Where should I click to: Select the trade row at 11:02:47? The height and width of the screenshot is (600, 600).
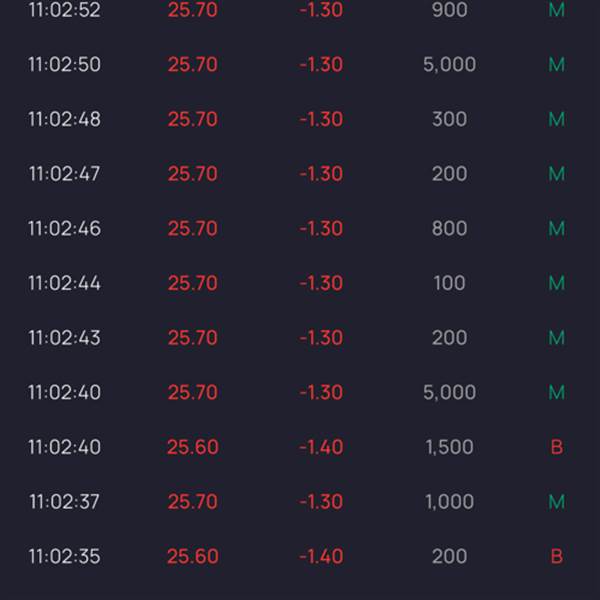300,174
